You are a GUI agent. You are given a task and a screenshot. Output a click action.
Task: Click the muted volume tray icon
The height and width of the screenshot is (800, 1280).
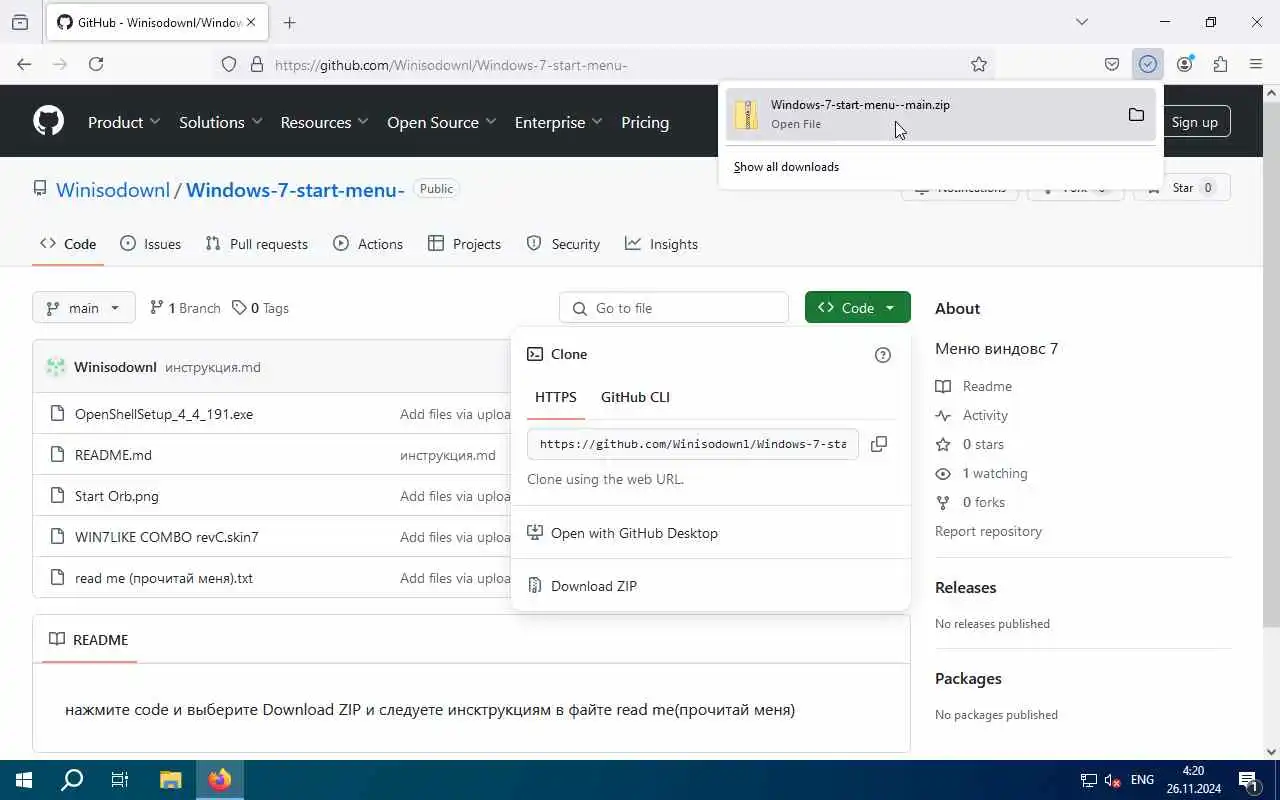tap(1113, 780)
